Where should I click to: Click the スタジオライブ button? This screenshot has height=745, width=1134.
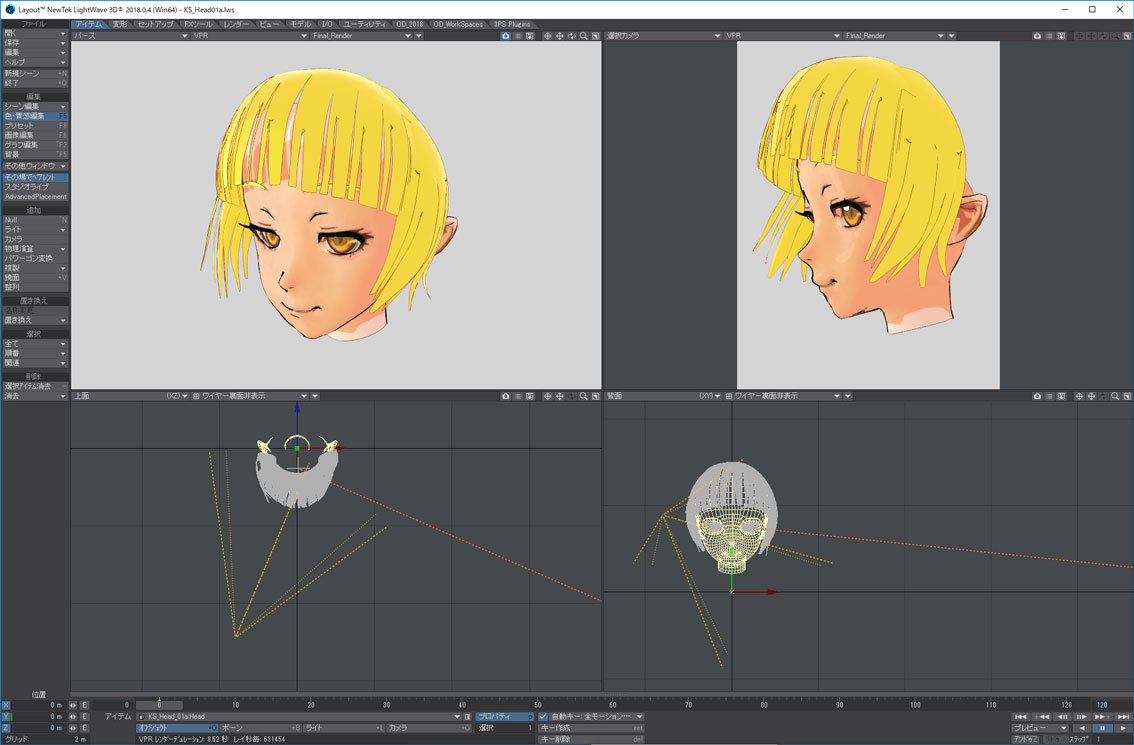pyautogui.click(x=35, y=187)
